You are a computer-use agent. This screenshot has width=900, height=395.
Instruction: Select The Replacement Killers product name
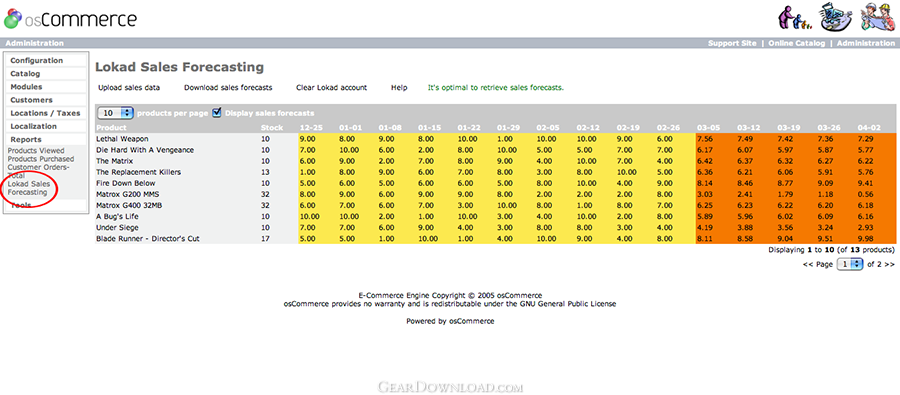138,172
